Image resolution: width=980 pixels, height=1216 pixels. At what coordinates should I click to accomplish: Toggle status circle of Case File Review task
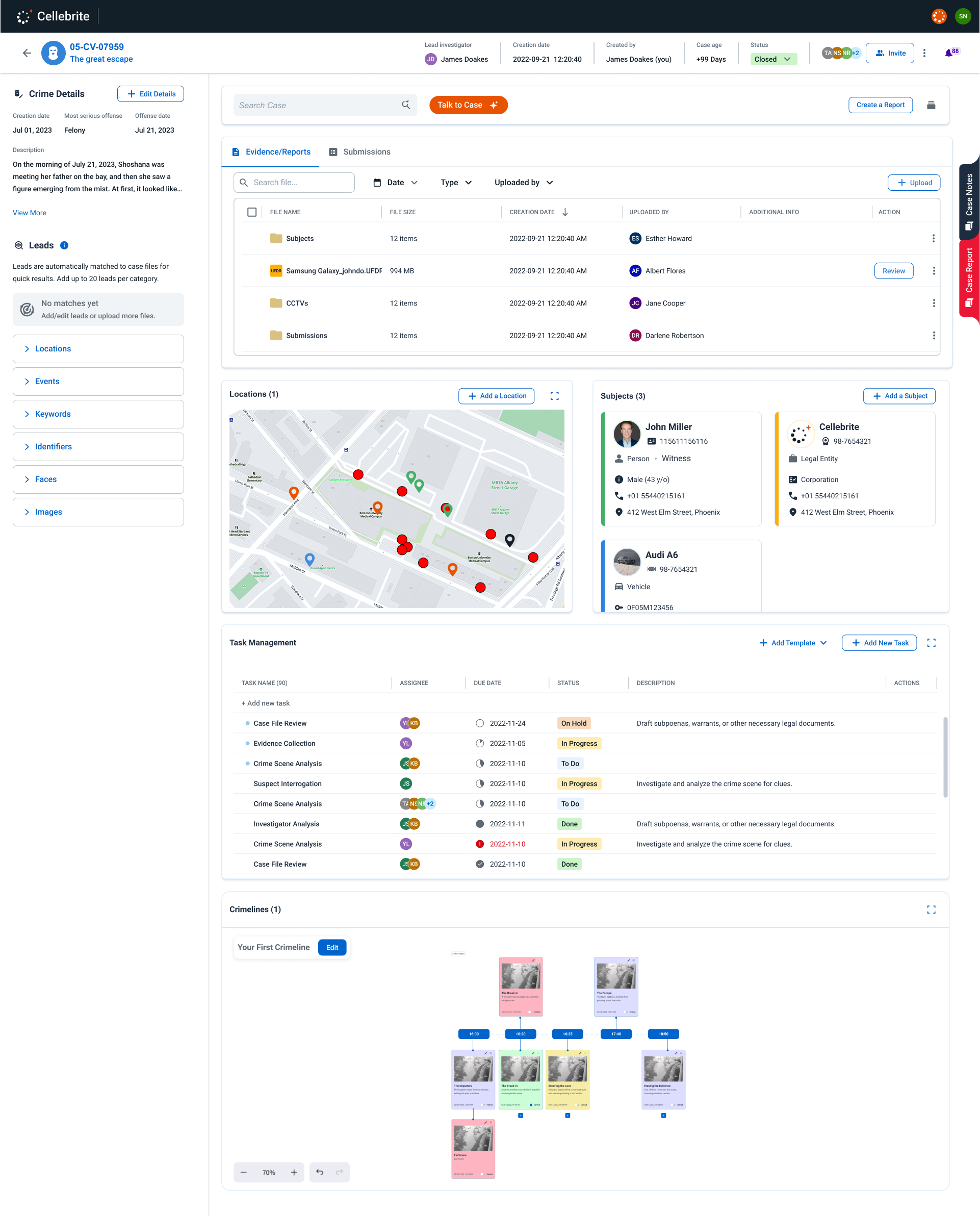(479, 723)
